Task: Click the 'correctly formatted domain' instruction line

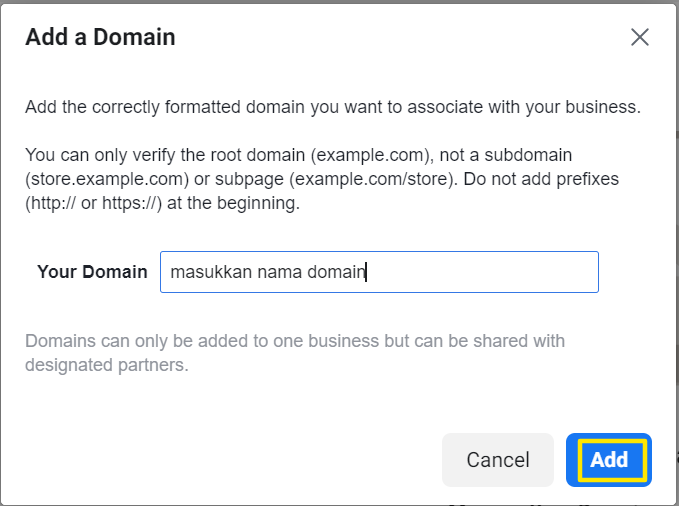Action: coord(333,107)
